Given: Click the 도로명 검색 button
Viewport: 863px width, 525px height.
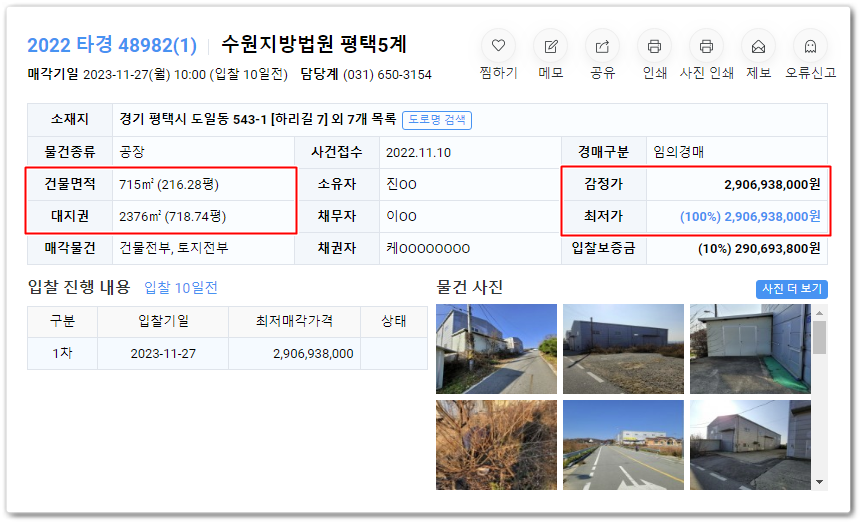Looking at the screenshot, I should 437,120.
